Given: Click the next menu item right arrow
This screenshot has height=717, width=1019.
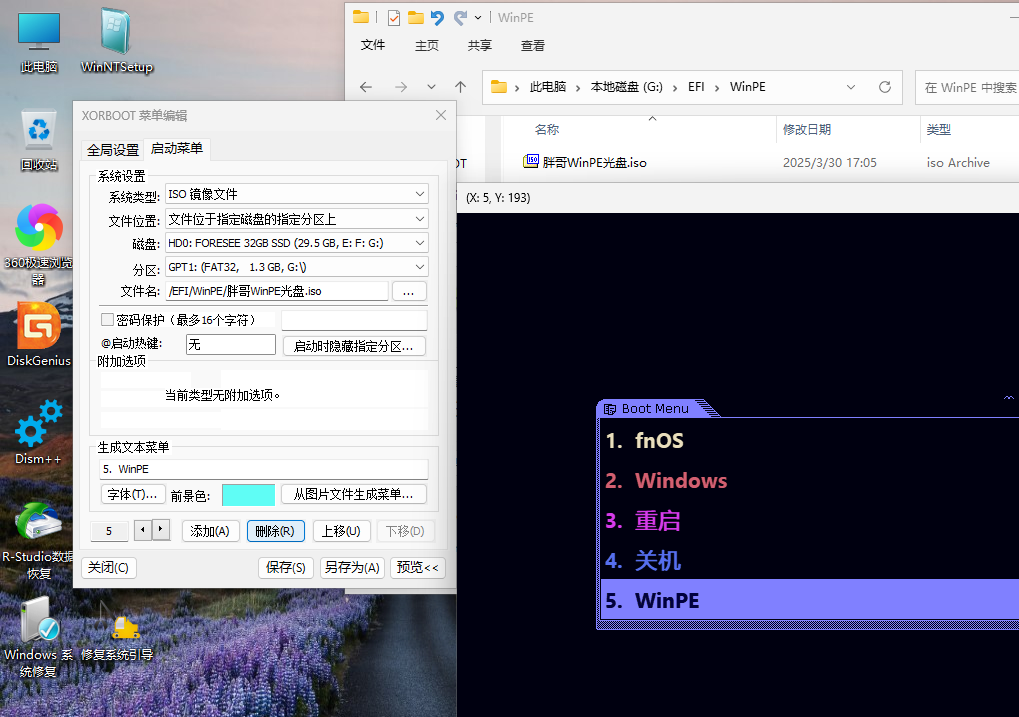Looking at the screenshot, I should (161, 530).
